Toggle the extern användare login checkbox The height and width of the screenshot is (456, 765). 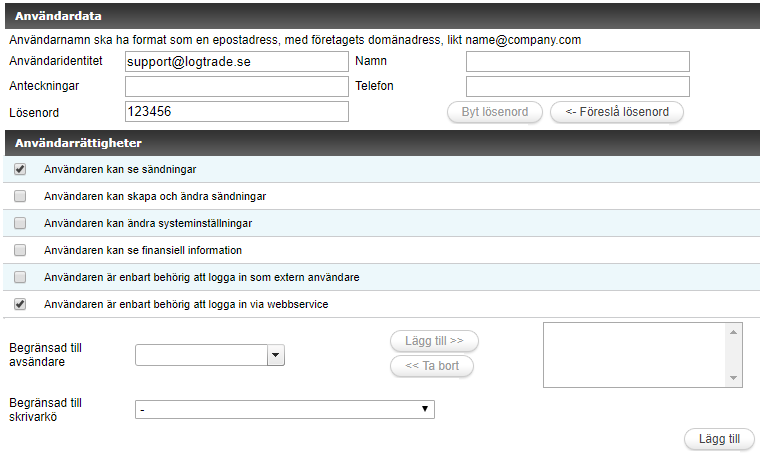pos(20,277)
